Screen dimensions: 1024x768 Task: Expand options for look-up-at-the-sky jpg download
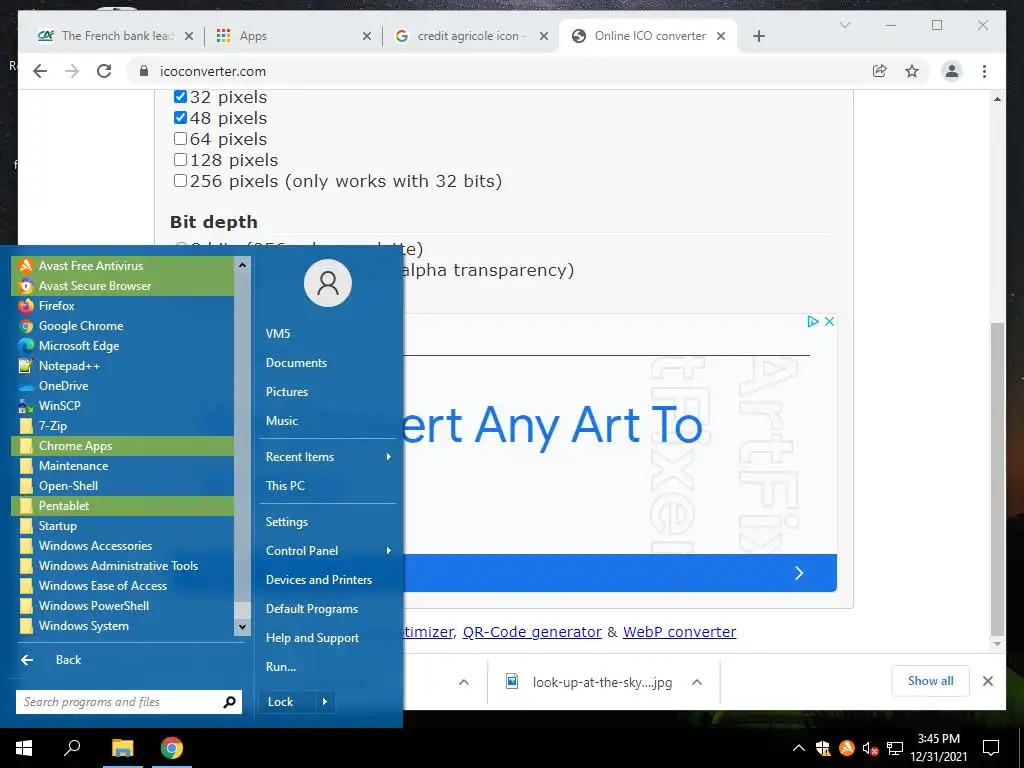tap(697, 682)
